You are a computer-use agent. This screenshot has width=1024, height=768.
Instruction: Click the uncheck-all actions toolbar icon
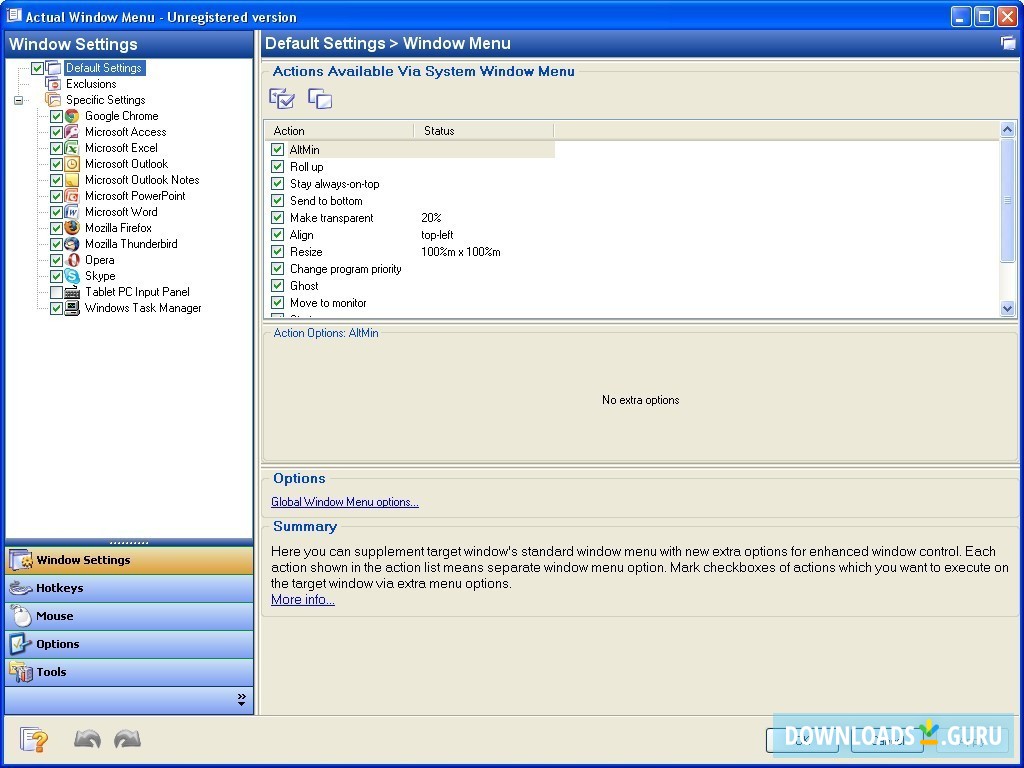(x=320, y=98)
